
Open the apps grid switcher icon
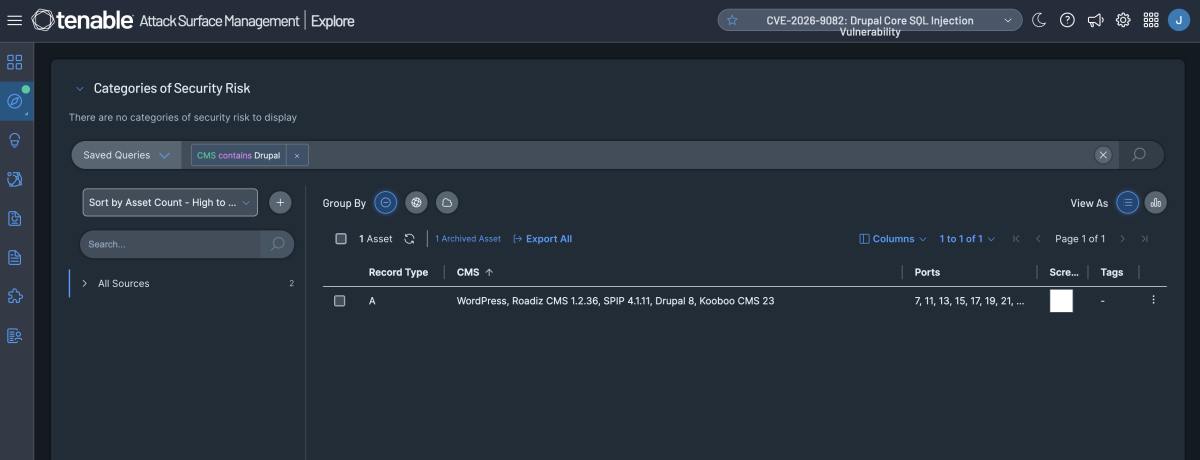coord(1151,20)
